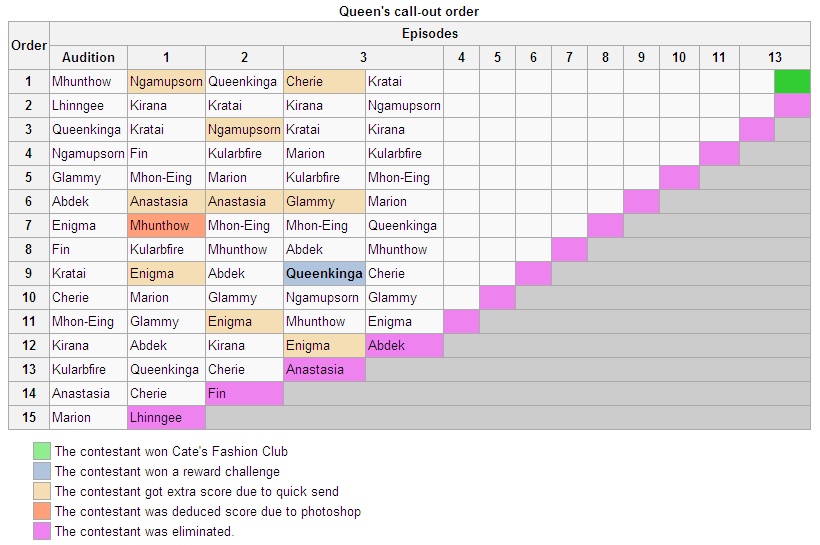Click the eliminated Abdek cell in row 12
The width and height of the screenshot is (820, 545).
coord(404,345)
